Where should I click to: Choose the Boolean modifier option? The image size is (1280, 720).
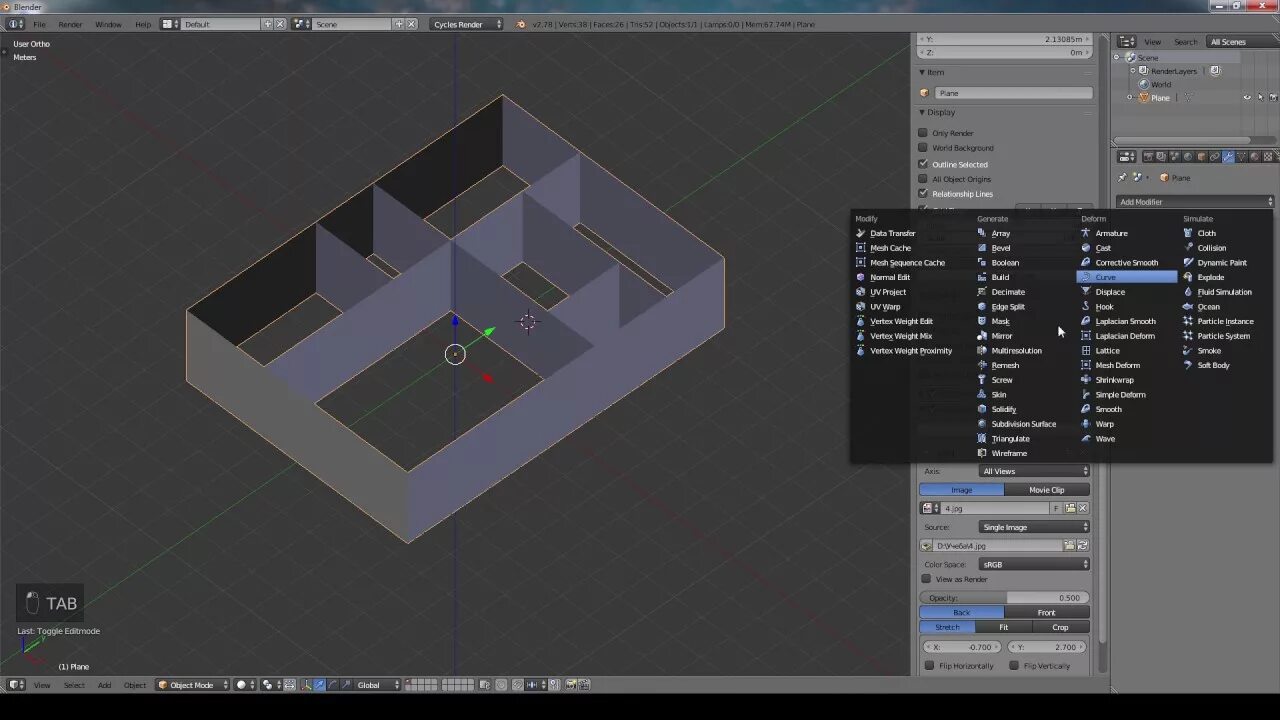click(1004, 263)
